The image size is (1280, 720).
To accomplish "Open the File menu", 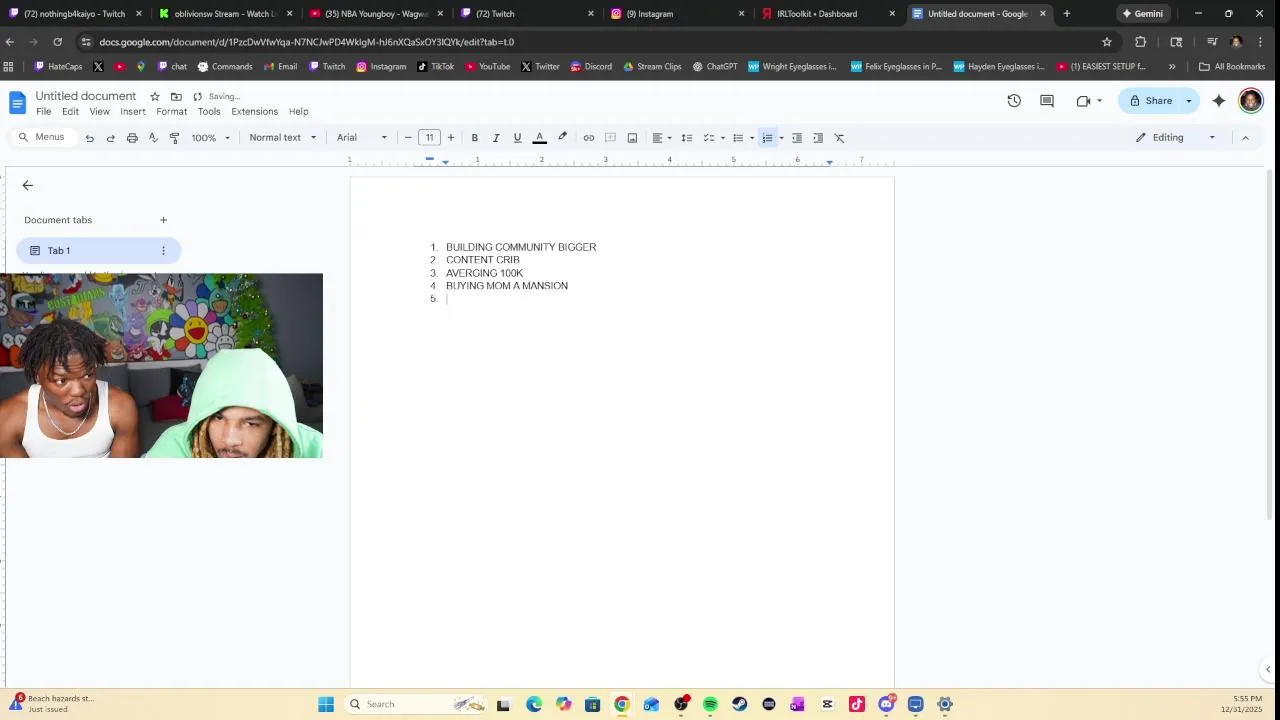I will 44,111.
